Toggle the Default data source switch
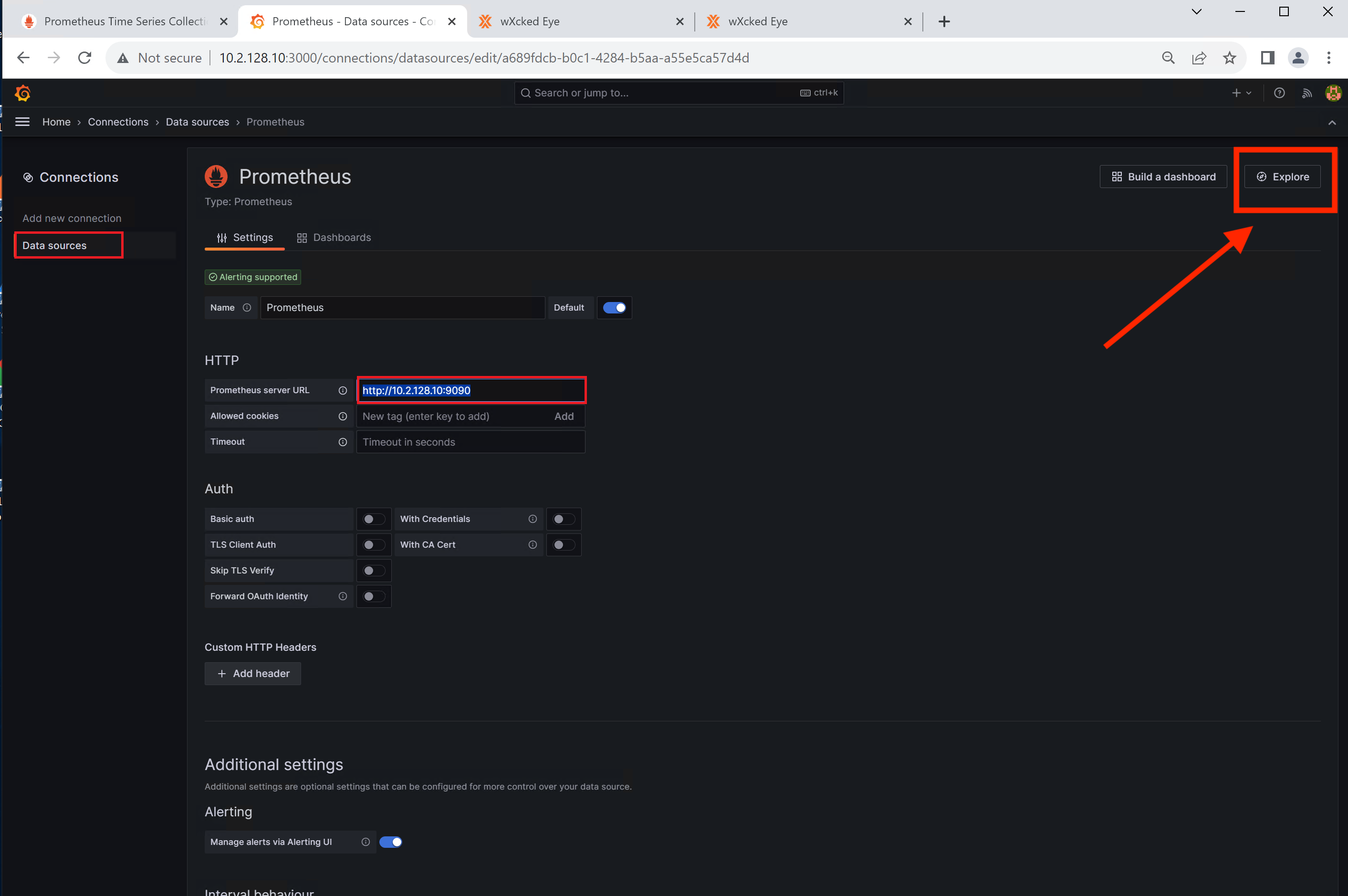The height and width of the screenshot is (896, 1348). (x=614, y=307)
